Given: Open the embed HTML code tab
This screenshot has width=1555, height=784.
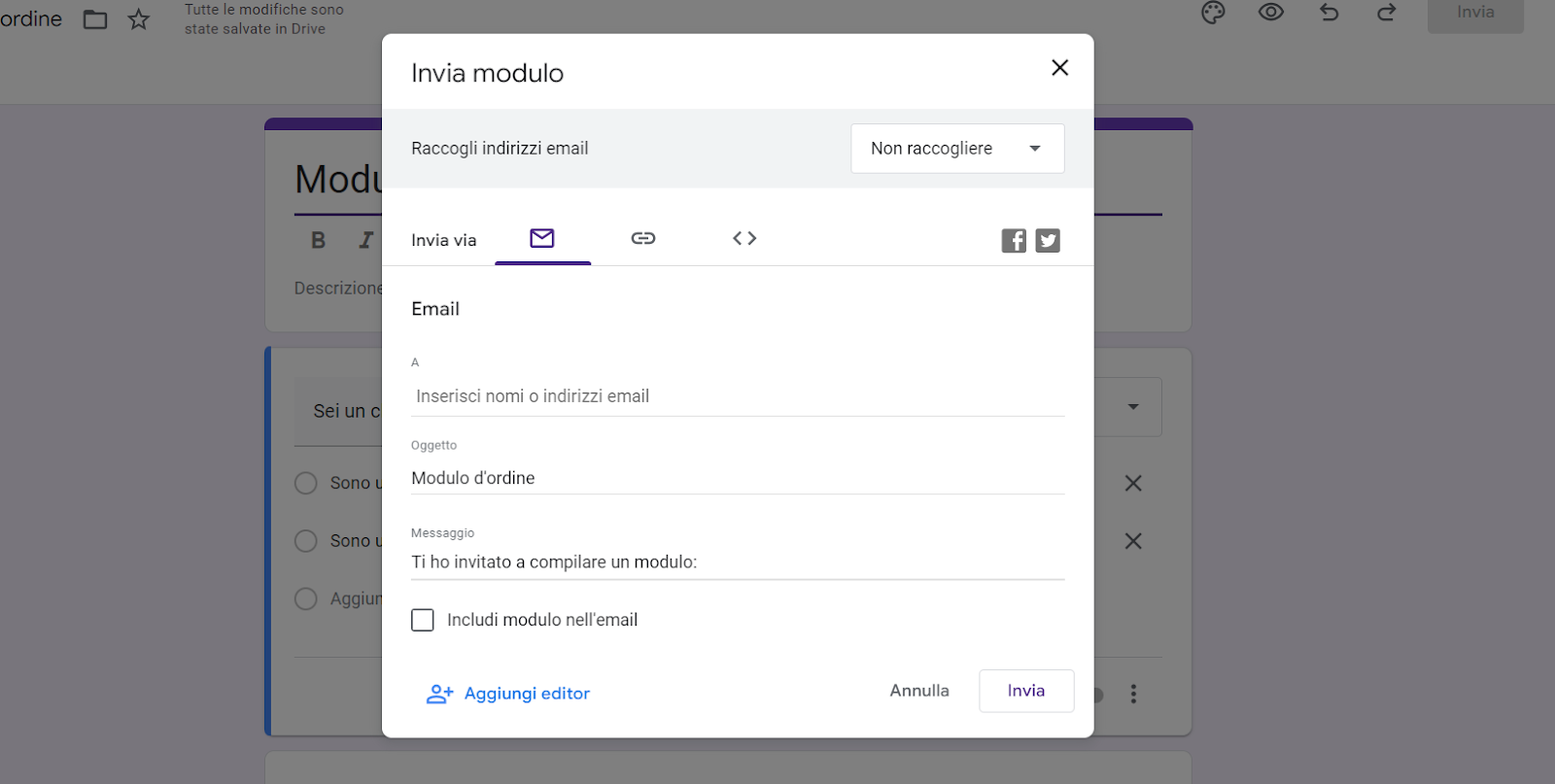Looking at the screenshot, I should pyautogui.click(x=744, y=238).
